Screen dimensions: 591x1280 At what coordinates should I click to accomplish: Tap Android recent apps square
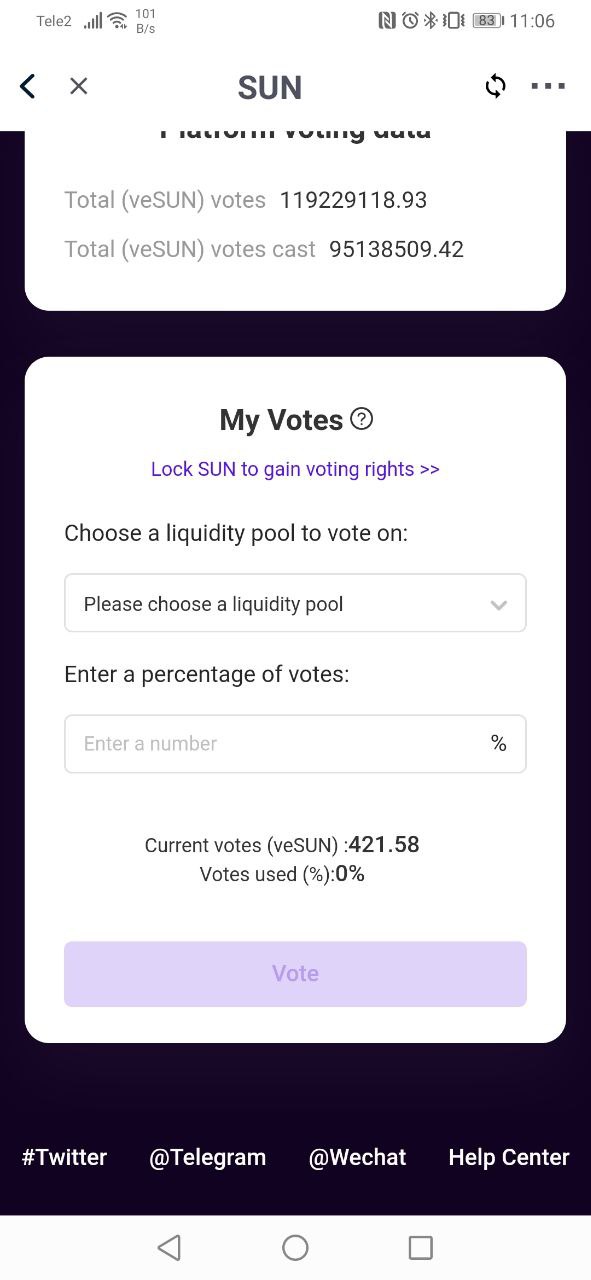pos(421,1247)
